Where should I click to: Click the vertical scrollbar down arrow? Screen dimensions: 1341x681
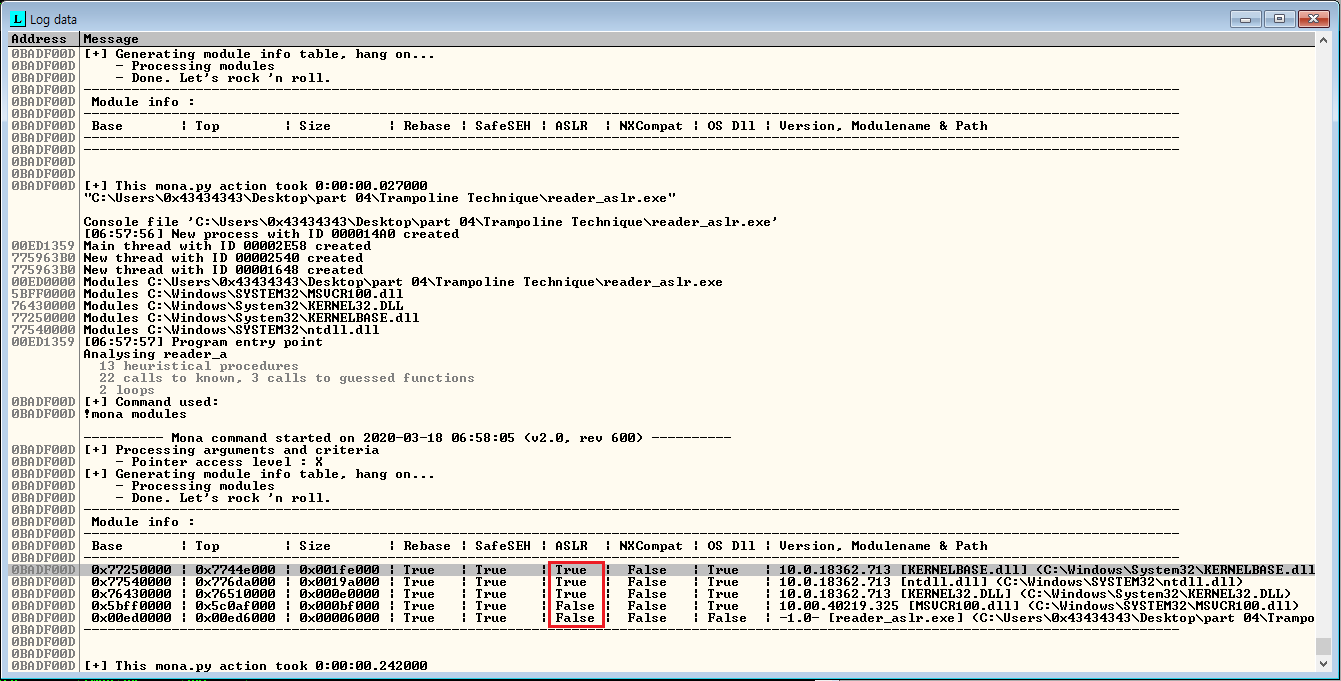pos(1323,665)
